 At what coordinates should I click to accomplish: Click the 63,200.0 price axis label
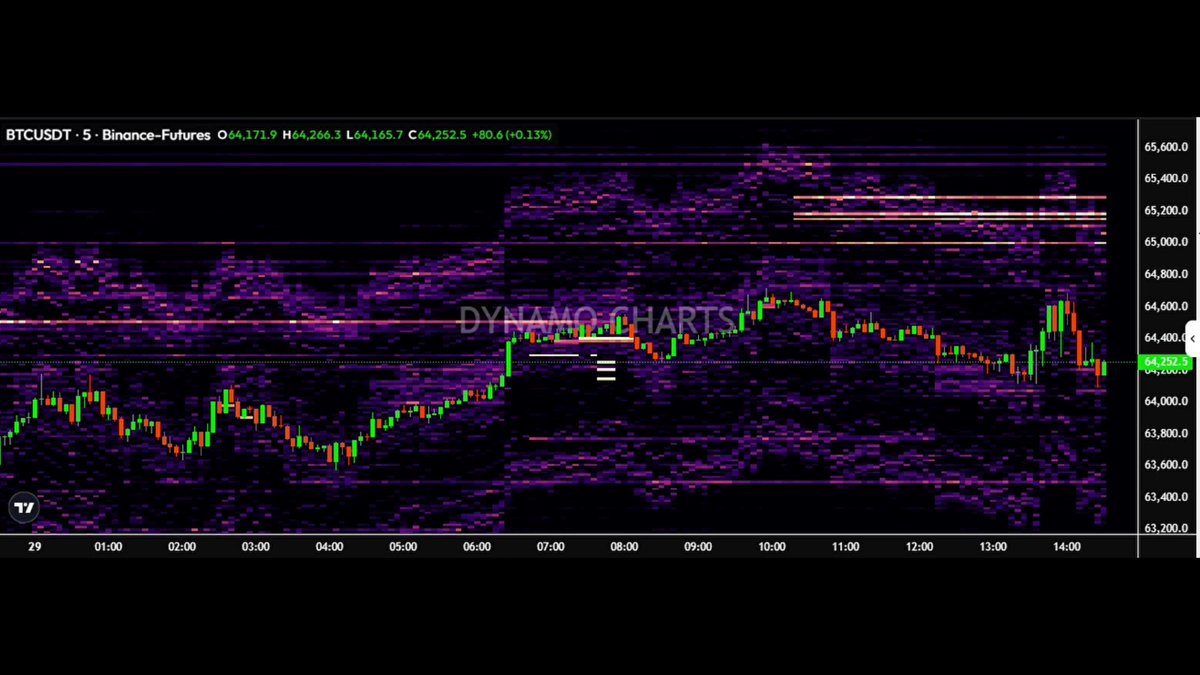coord(1166,528)
